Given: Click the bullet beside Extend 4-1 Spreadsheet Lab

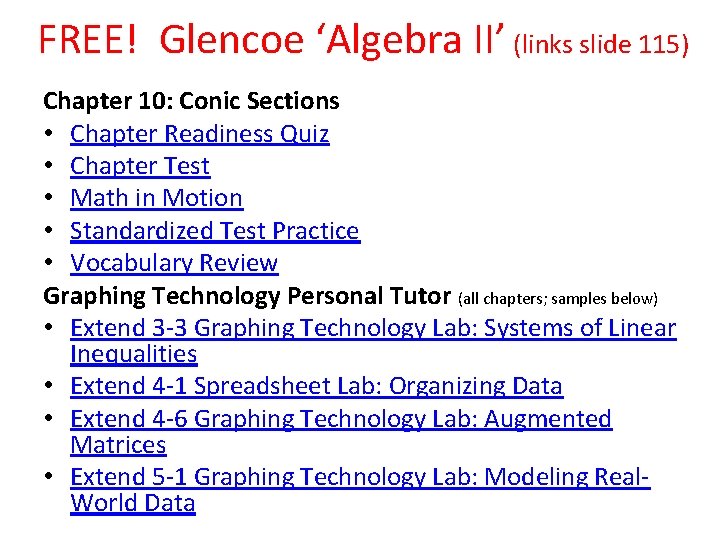Looking at the screenshot, I should coord(49,385).
